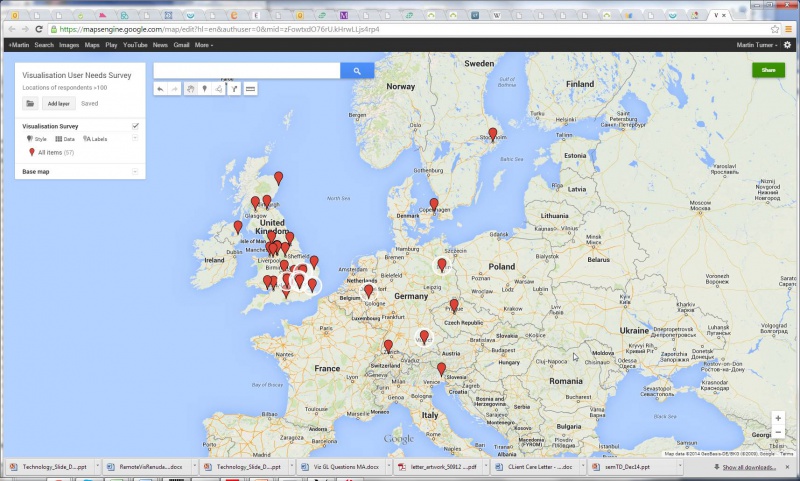Open the layer Style options
800x481 pixels.
pos(37,139)
